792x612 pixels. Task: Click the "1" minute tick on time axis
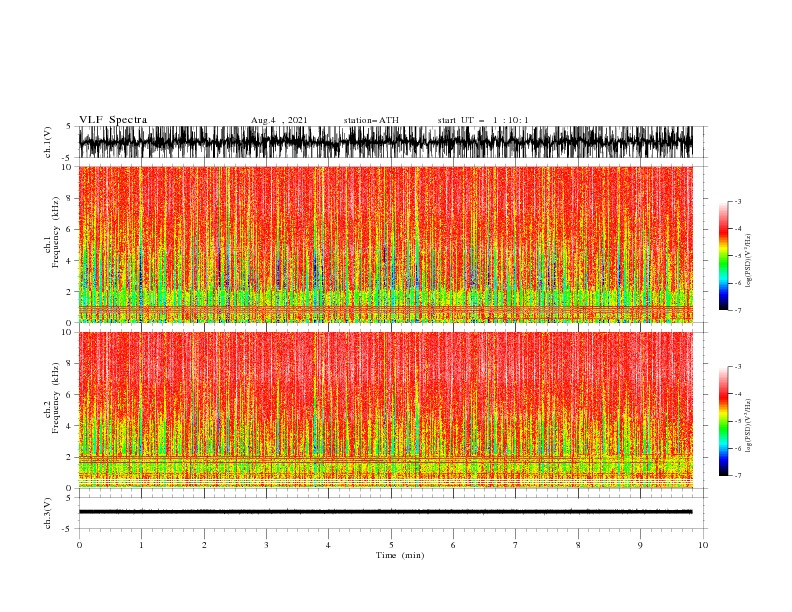(141, 545)
